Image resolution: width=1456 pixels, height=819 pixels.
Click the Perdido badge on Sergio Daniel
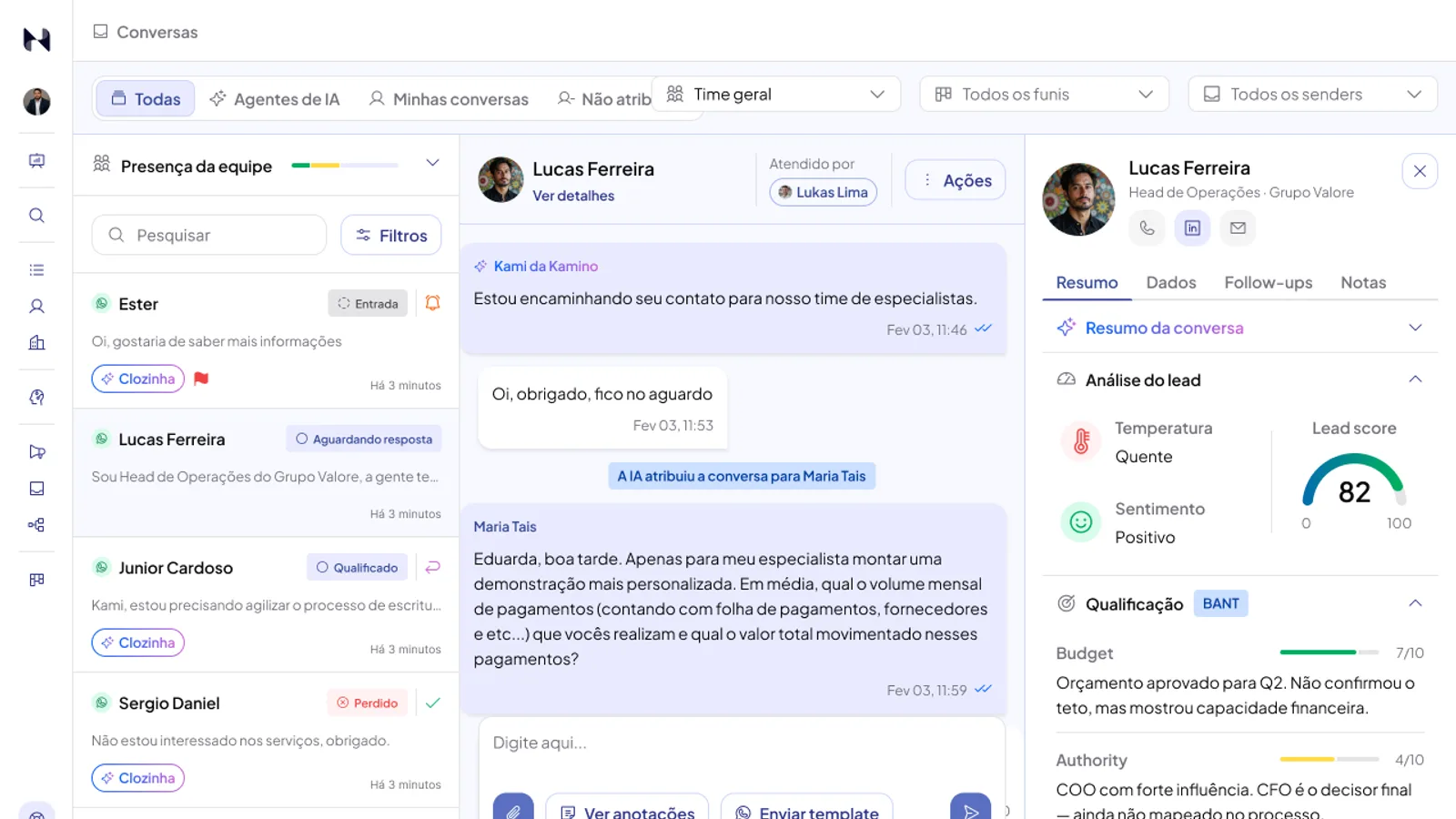(x=368, y=703)
